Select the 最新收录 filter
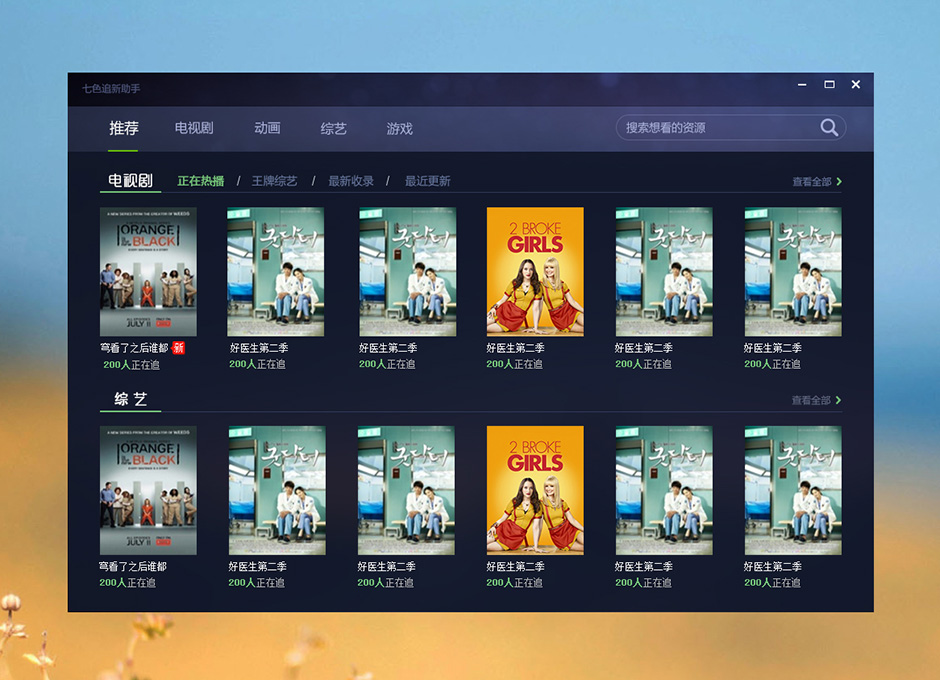940x680 pixels. click(351, 181)
